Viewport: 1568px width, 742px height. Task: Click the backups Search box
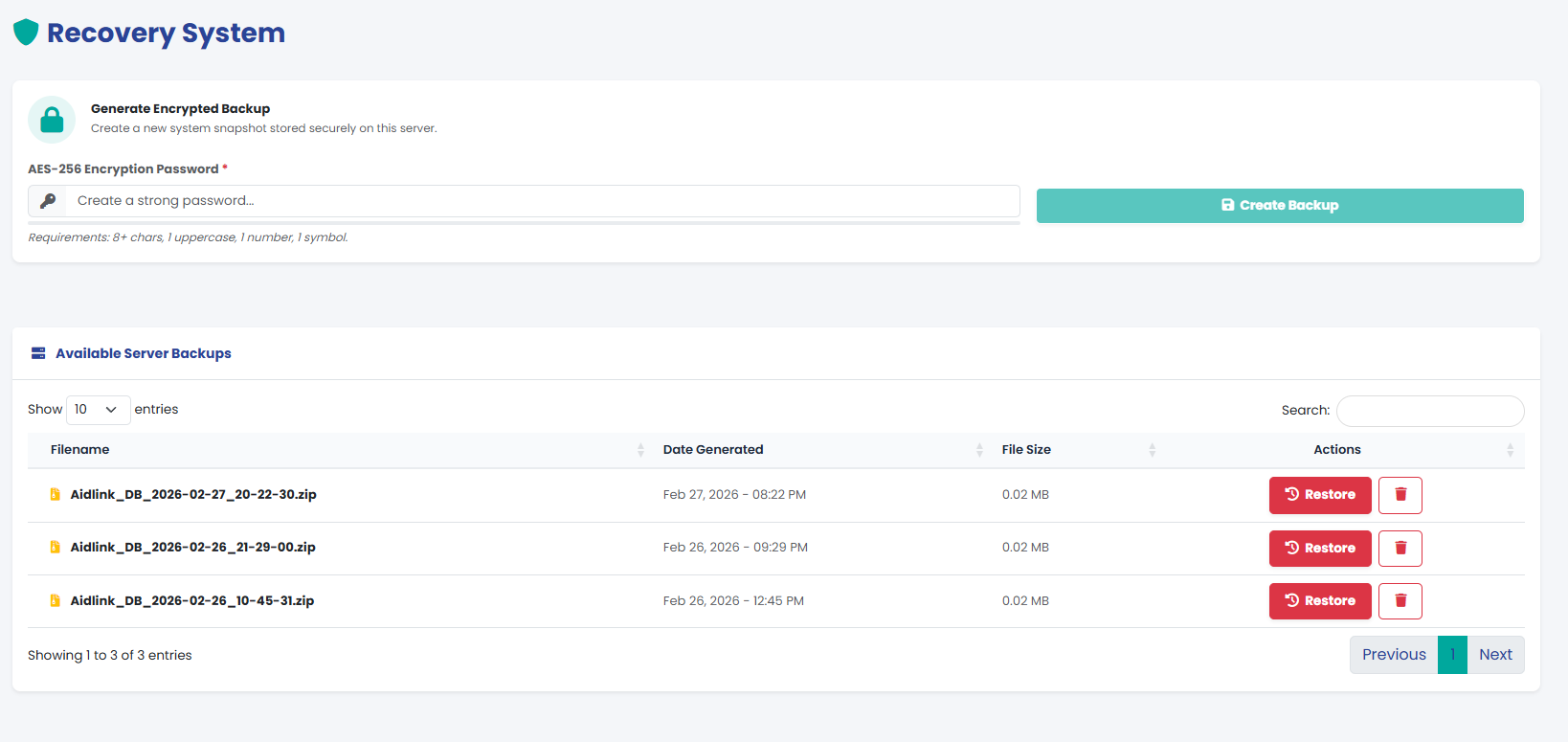pos(1430,411)
